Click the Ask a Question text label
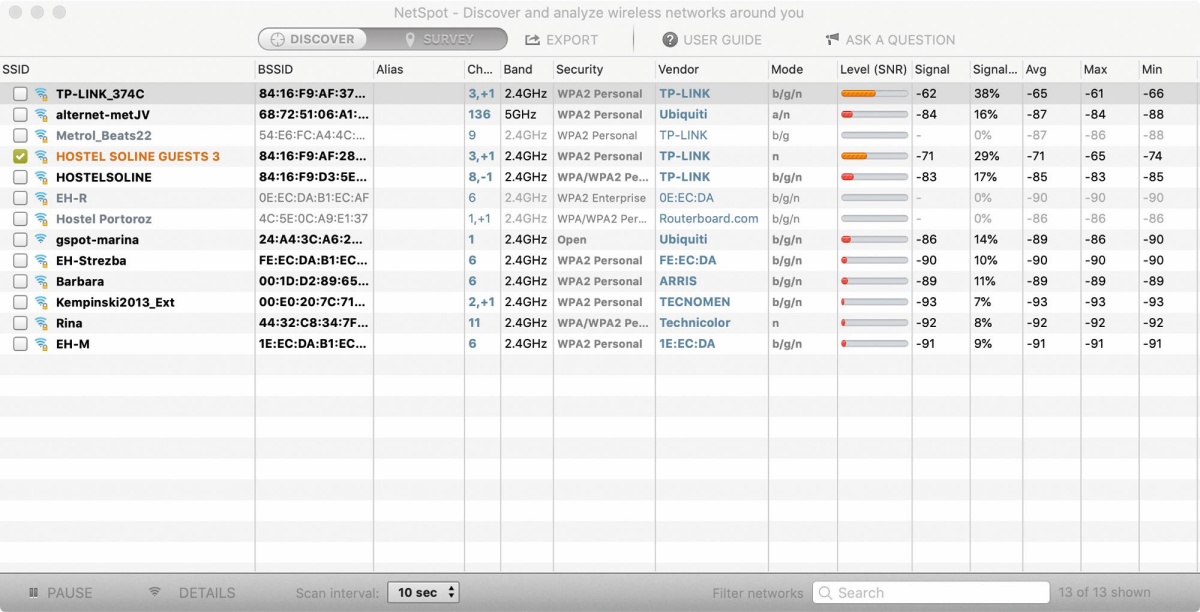The width and height of the screenshot is (1200, 612). (900, 40)
